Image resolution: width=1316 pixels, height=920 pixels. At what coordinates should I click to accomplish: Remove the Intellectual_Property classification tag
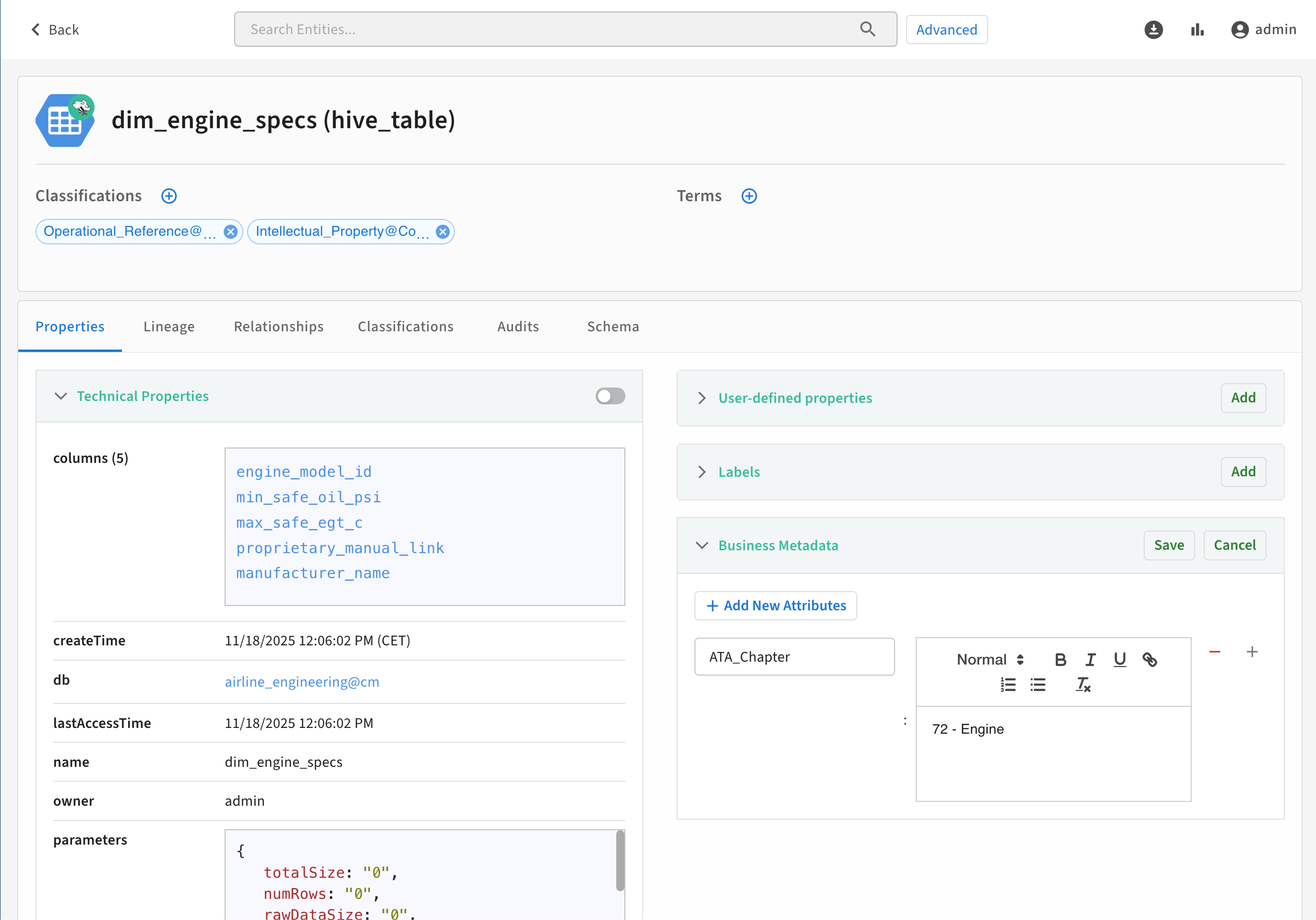pyautogui.click(x=442, y=232)
